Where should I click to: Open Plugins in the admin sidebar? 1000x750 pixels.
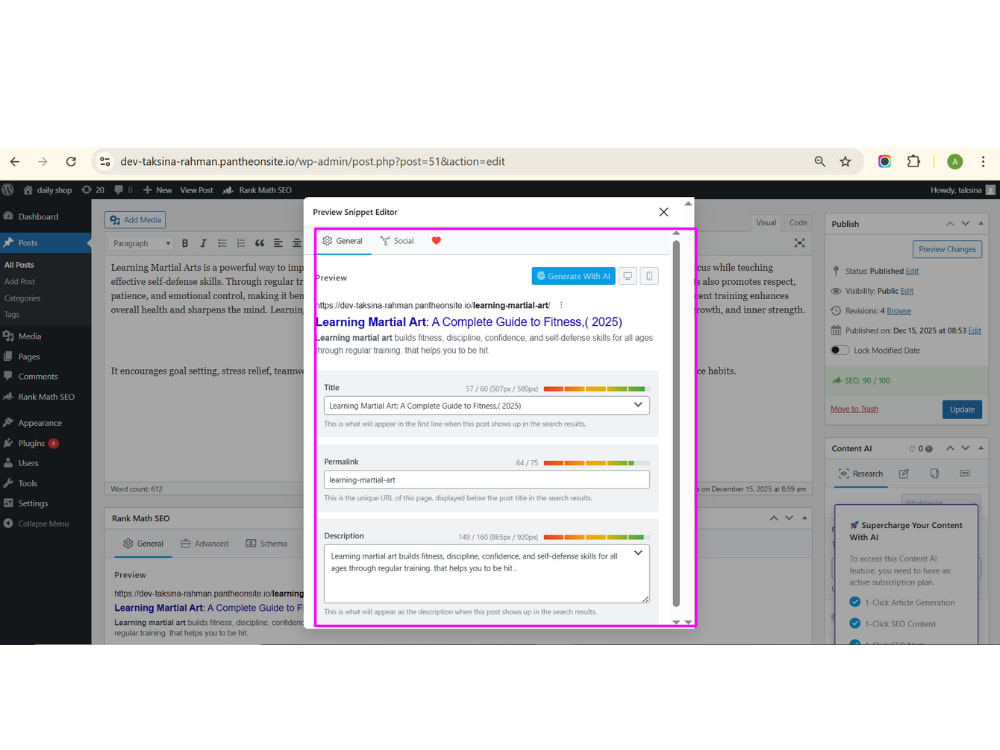click(31, 443)
